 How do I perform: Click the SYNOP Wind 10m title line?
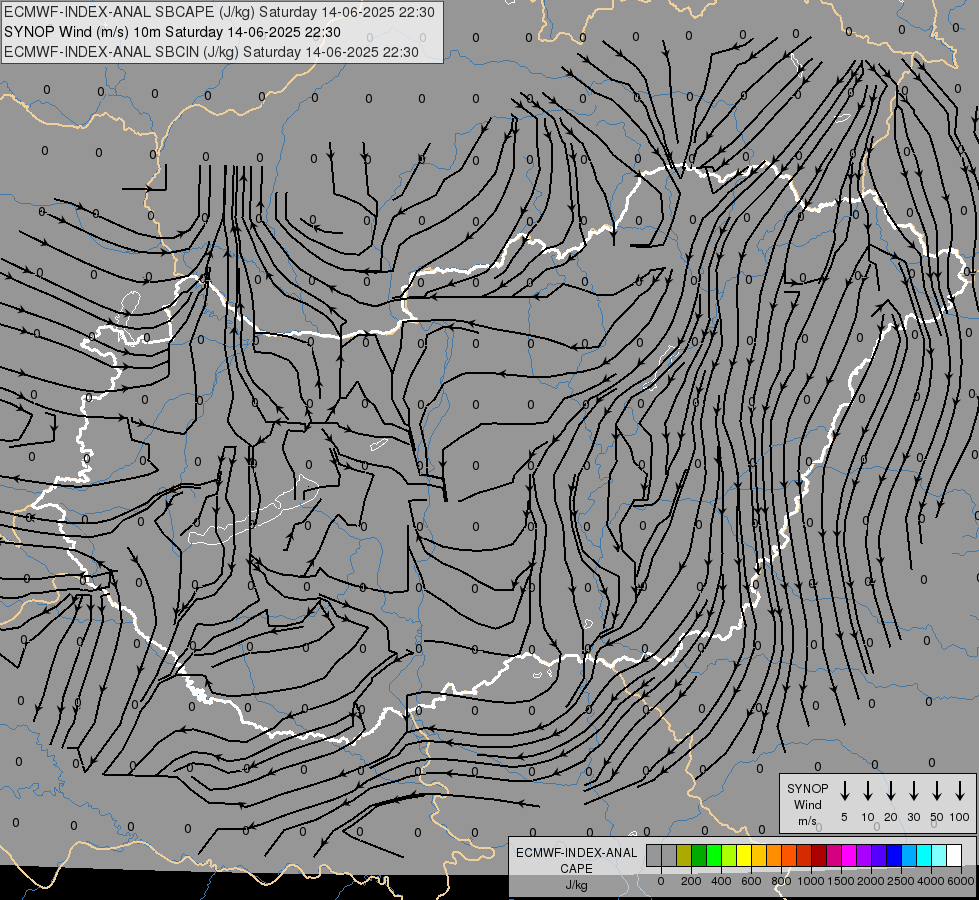click(172, 32)
